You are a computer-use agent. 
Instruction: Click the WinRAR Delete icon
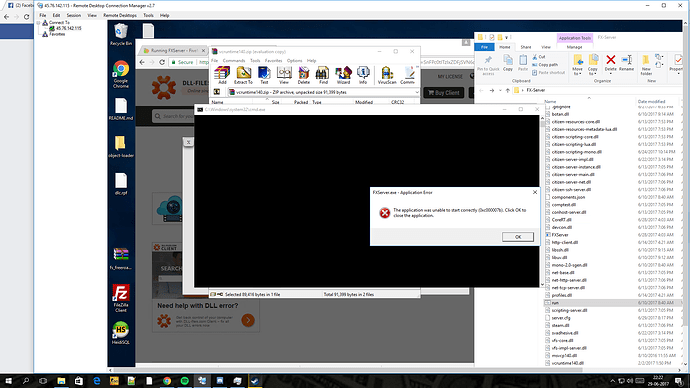(x=304, y=75)
